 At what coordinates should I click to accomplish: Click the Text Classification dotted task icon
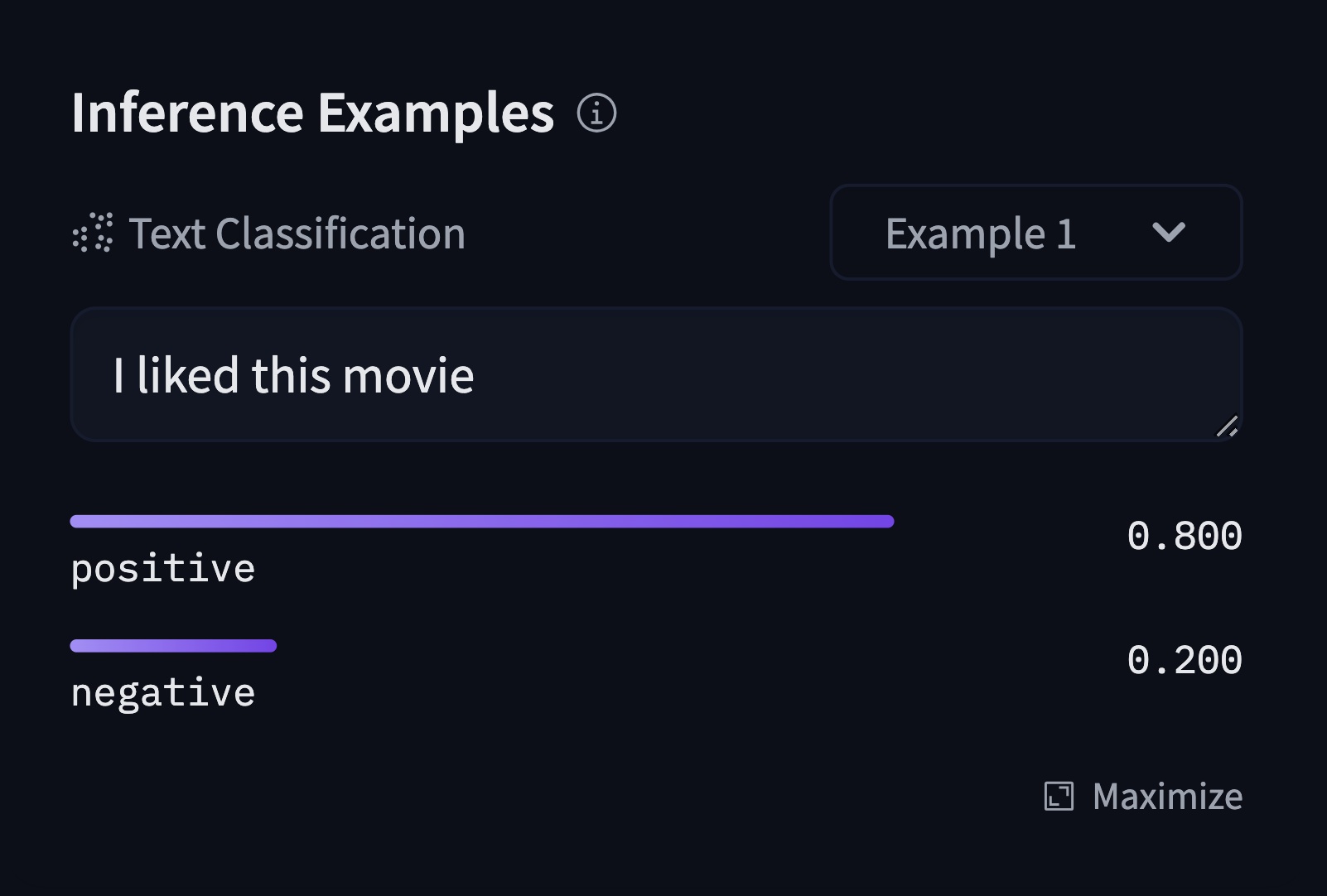coord(93,233)
